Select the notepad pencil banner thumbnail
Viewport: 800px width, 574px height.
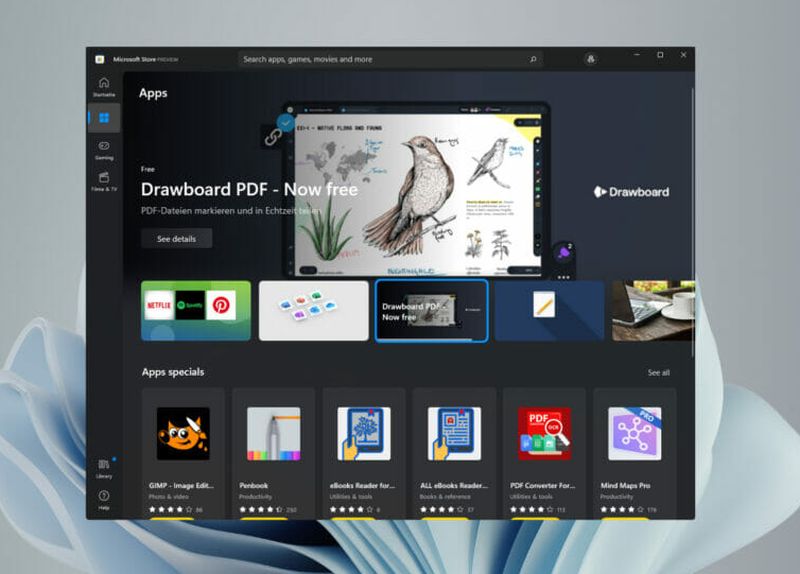(x=549, y=311)
